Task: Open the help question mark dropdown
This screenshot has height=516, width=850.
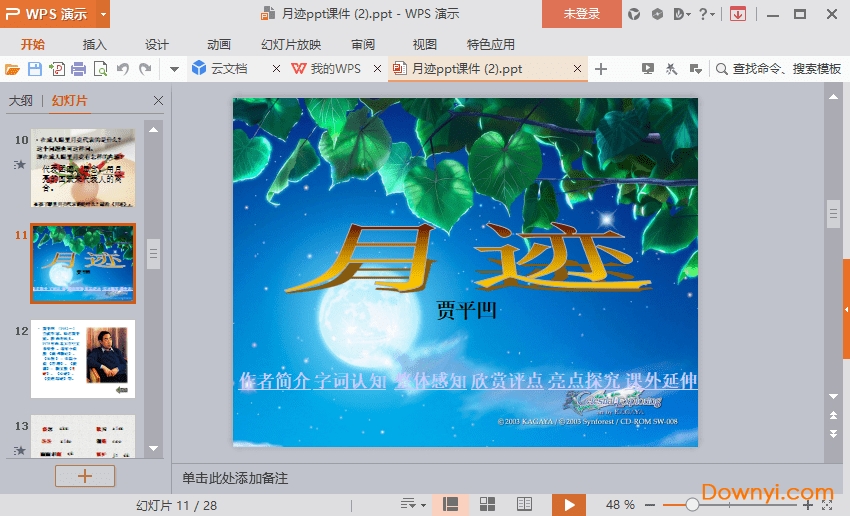Action: pos(706,14)
